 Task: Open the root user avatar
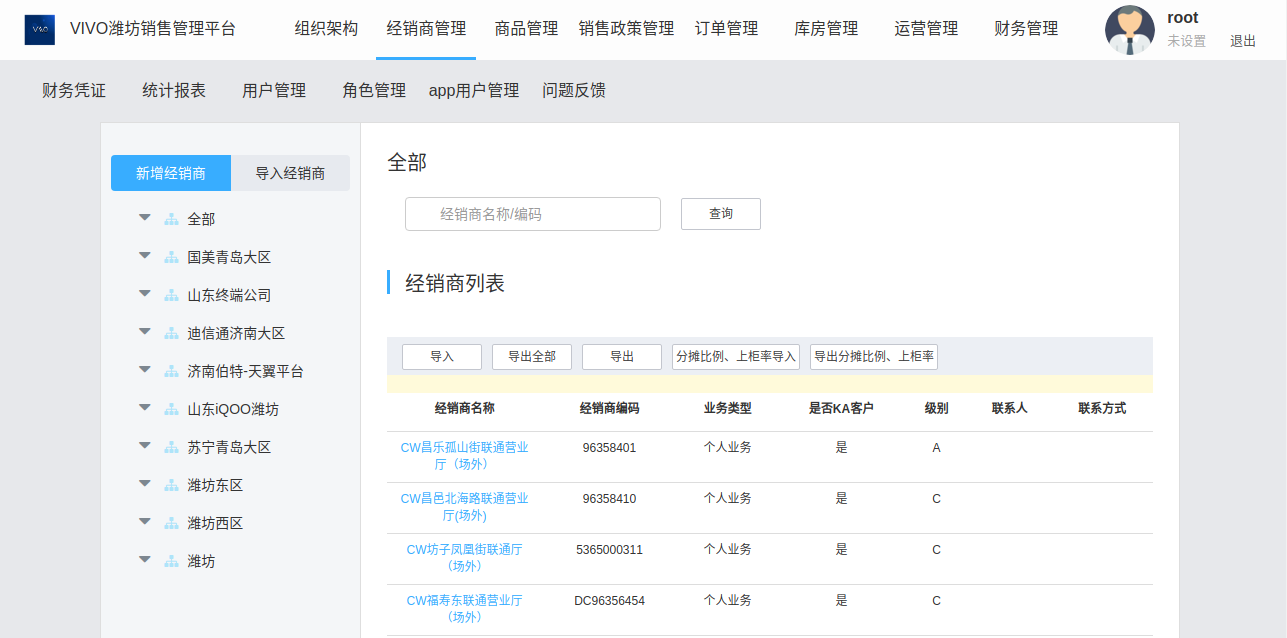point(1130,29)
